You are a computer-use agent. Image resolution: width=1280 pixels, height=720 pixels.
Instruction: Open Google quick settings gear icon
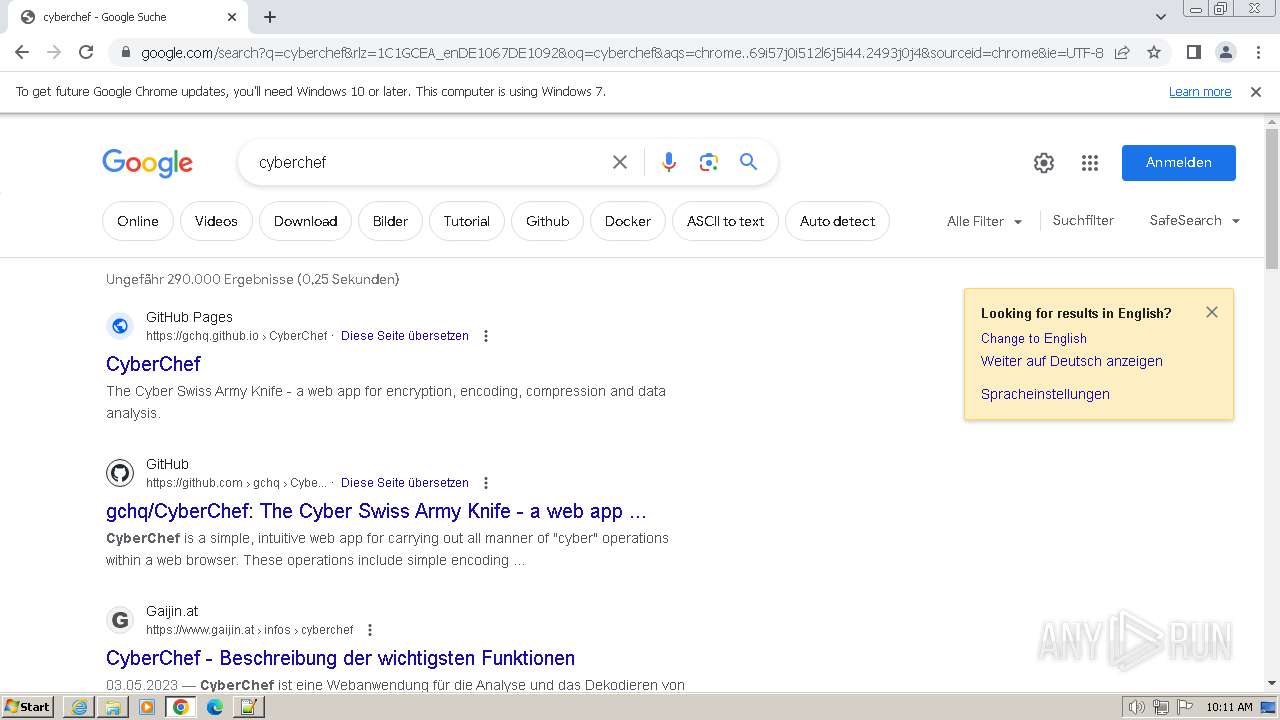point(1044,163)
